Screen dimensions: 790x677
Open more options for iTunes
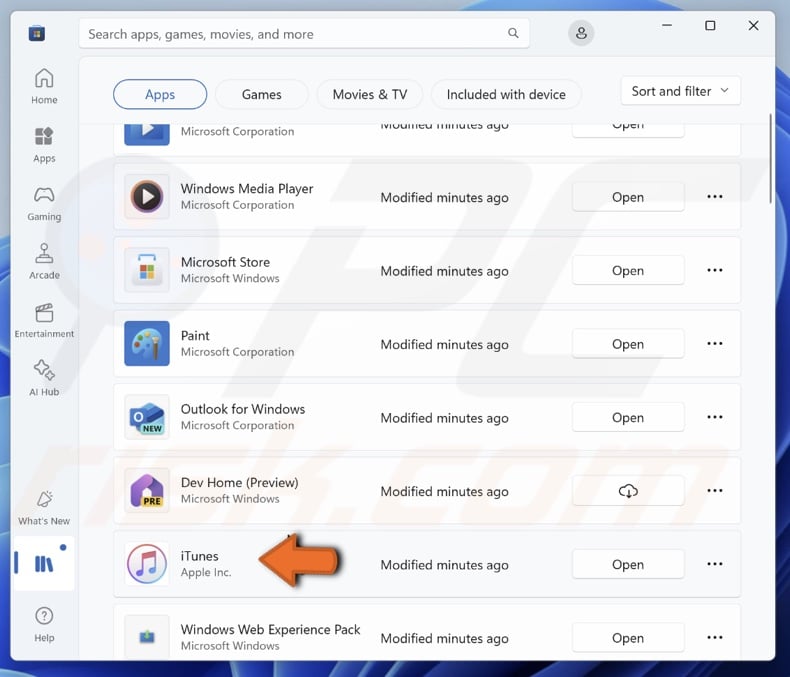click(x=715, y=565)
